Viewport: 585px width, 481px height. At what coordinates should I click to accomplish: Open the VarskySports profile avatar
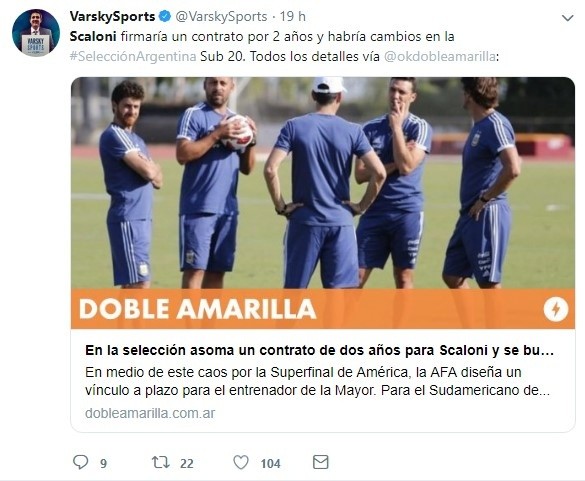click(x=36, y=32)
